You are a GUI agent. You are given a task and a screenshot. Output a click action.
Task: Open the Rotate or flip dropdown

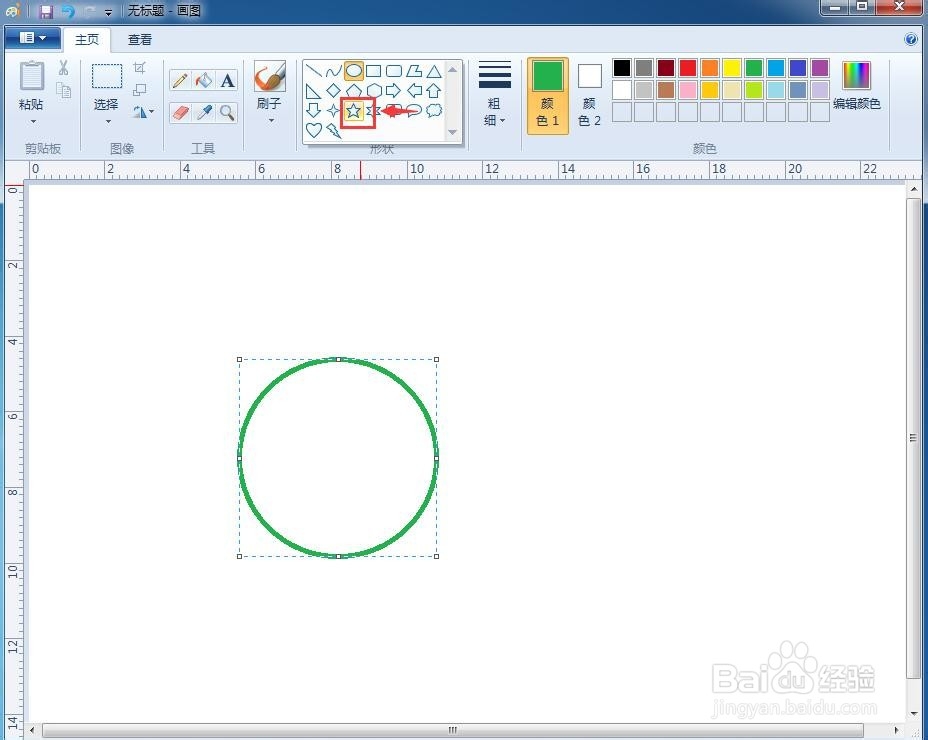[x=143, y=112]
